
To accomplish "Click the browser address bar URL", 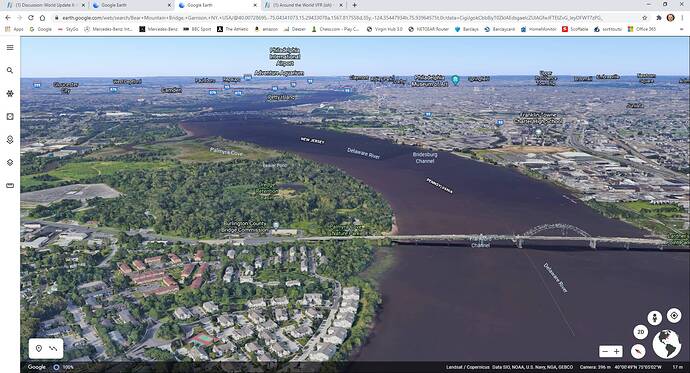I will coord(331,18).
